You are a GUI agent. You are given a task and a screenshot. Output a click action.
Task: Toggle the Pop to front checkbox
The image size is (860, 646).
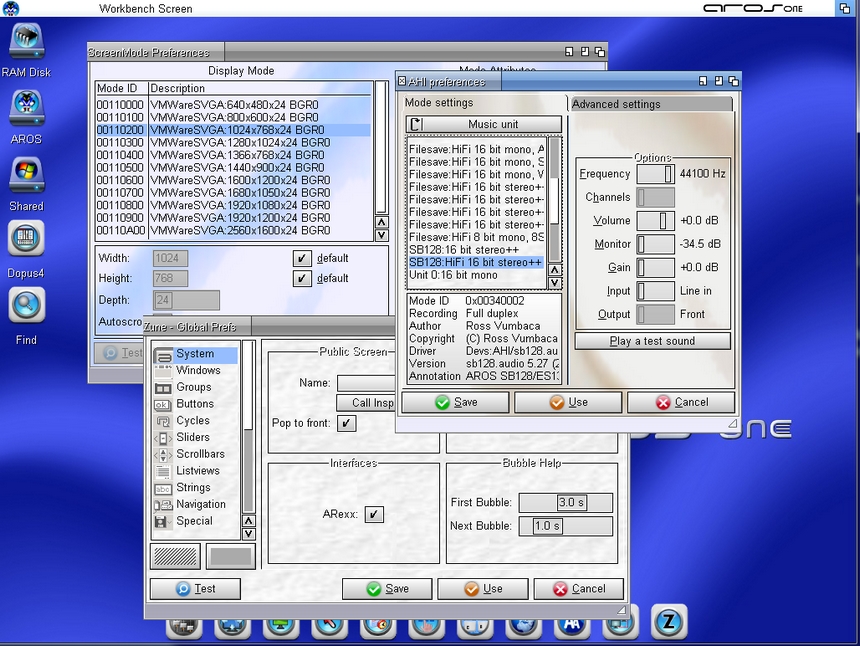pyautogui.click(x=346, y=423)
